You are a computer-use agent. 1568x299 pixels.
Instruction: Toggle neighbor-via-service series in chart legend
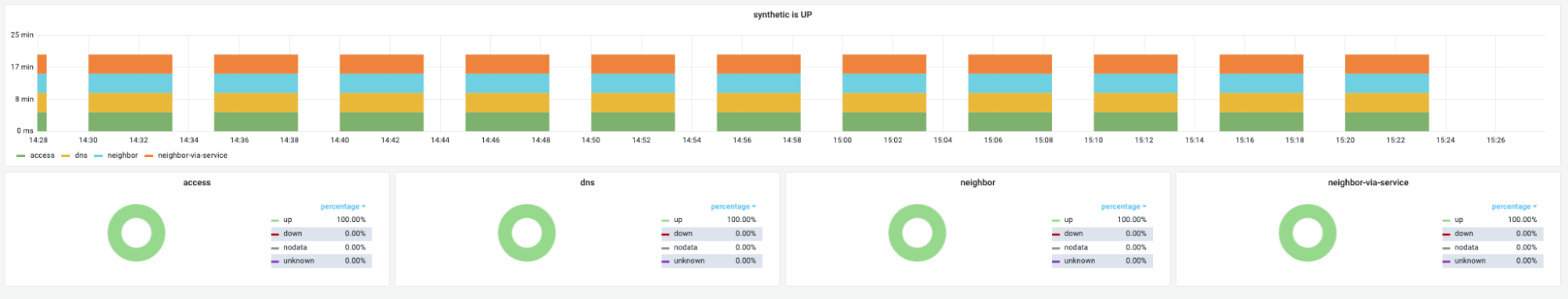187,155
